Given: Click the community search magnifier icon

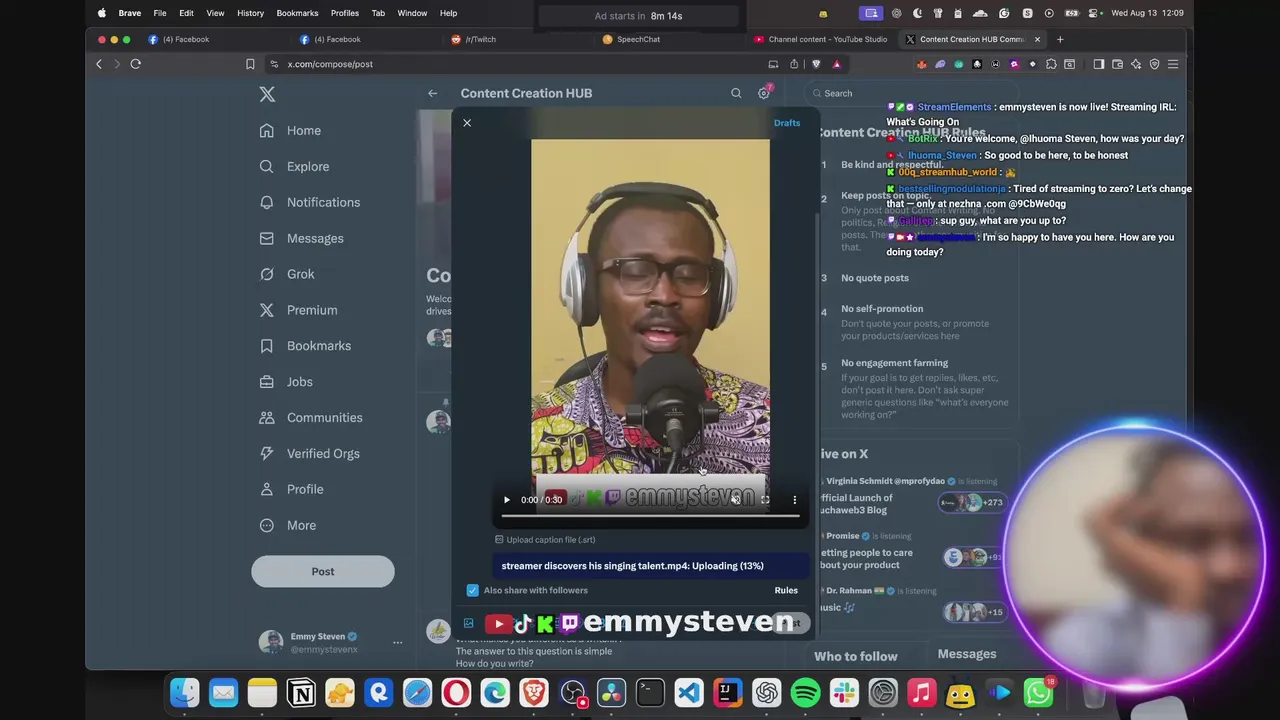Looking at the screenshot, I should tap(736, 93).
